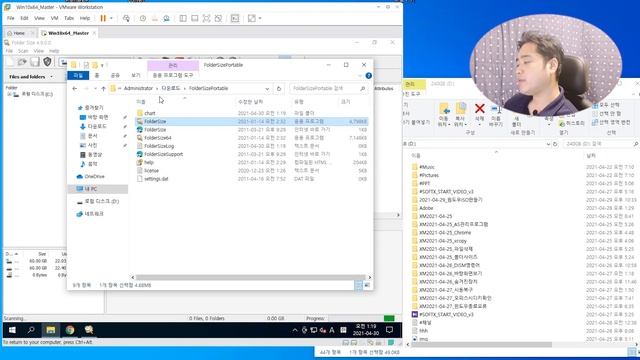Select the chart folder

[149, 113]
